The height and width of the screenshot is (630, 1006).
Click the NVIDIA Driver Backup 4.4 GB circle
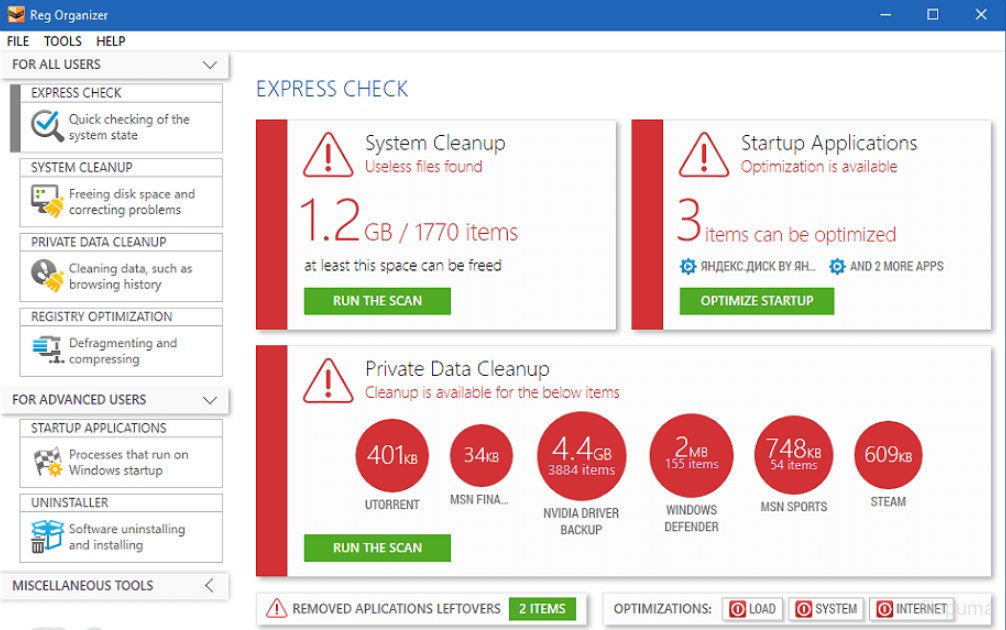click(x=582, y=457)
